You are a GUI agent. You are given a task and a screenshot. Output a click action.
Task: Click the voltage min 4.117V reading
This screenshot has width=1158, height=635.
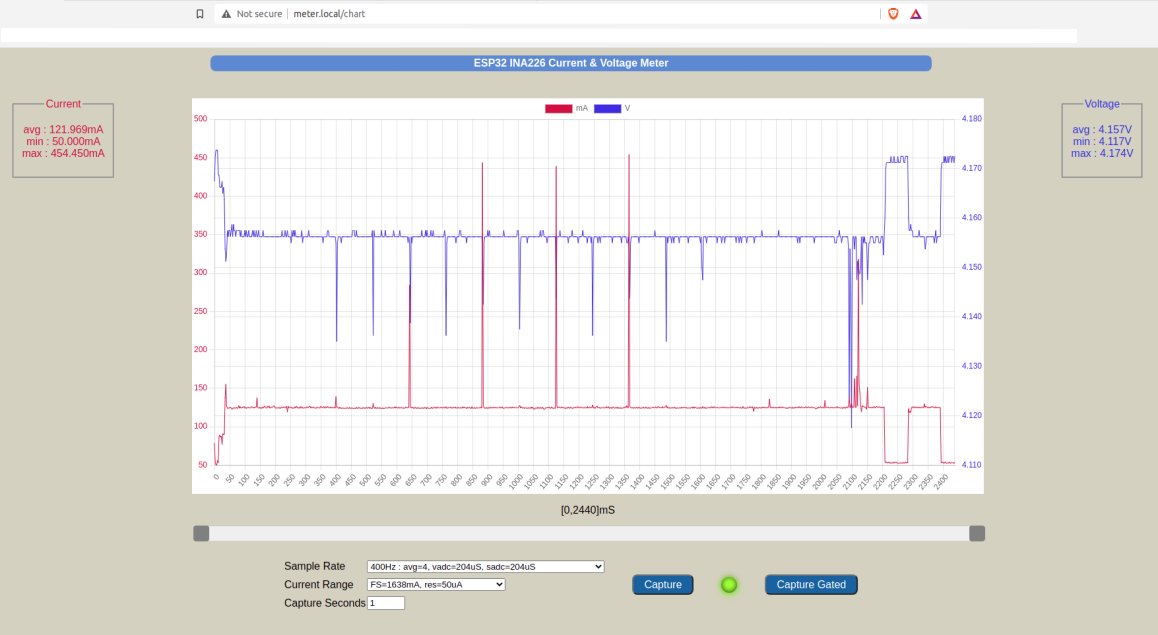pyautogui.click(x=1102, y=142)
